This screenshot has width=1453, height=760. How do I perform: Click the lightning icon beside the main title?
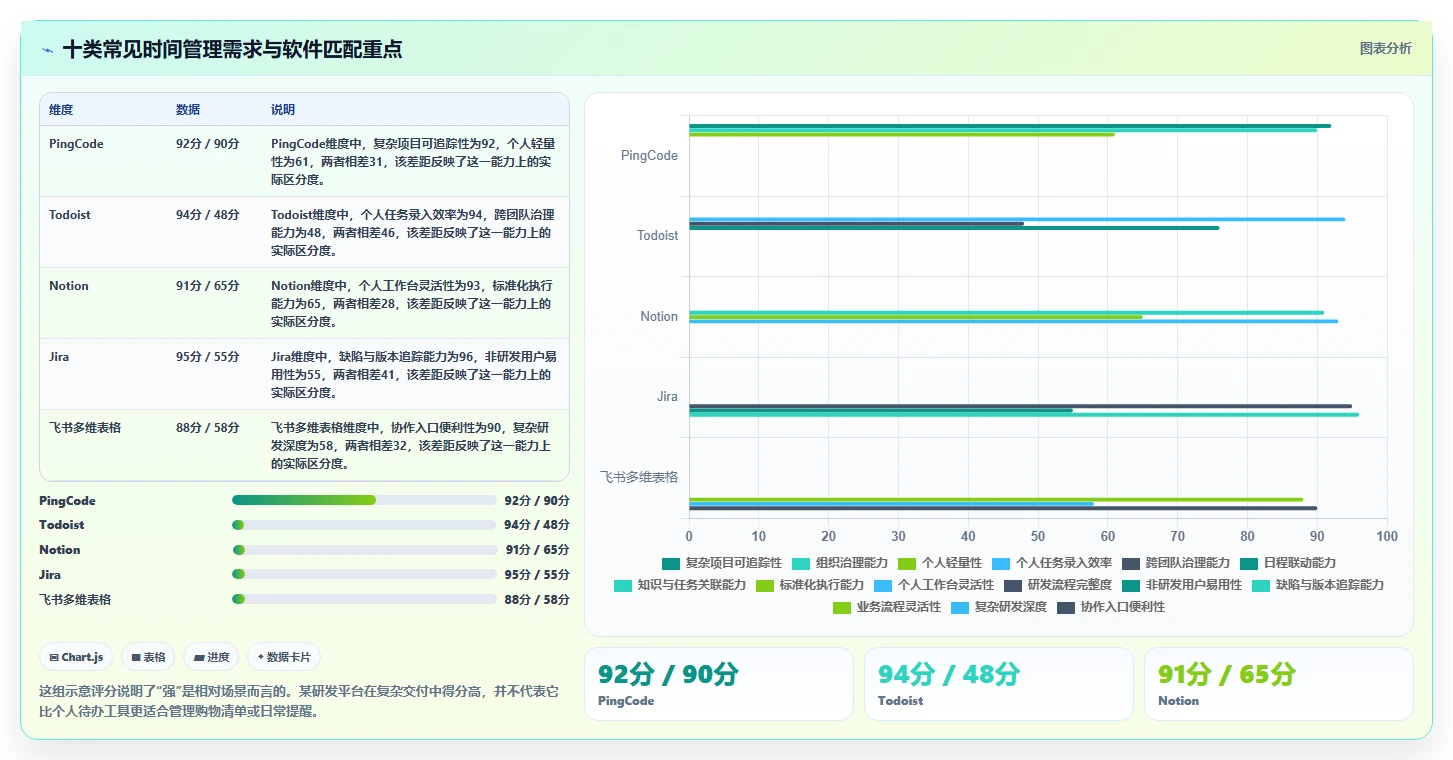[x=47, y=50]
